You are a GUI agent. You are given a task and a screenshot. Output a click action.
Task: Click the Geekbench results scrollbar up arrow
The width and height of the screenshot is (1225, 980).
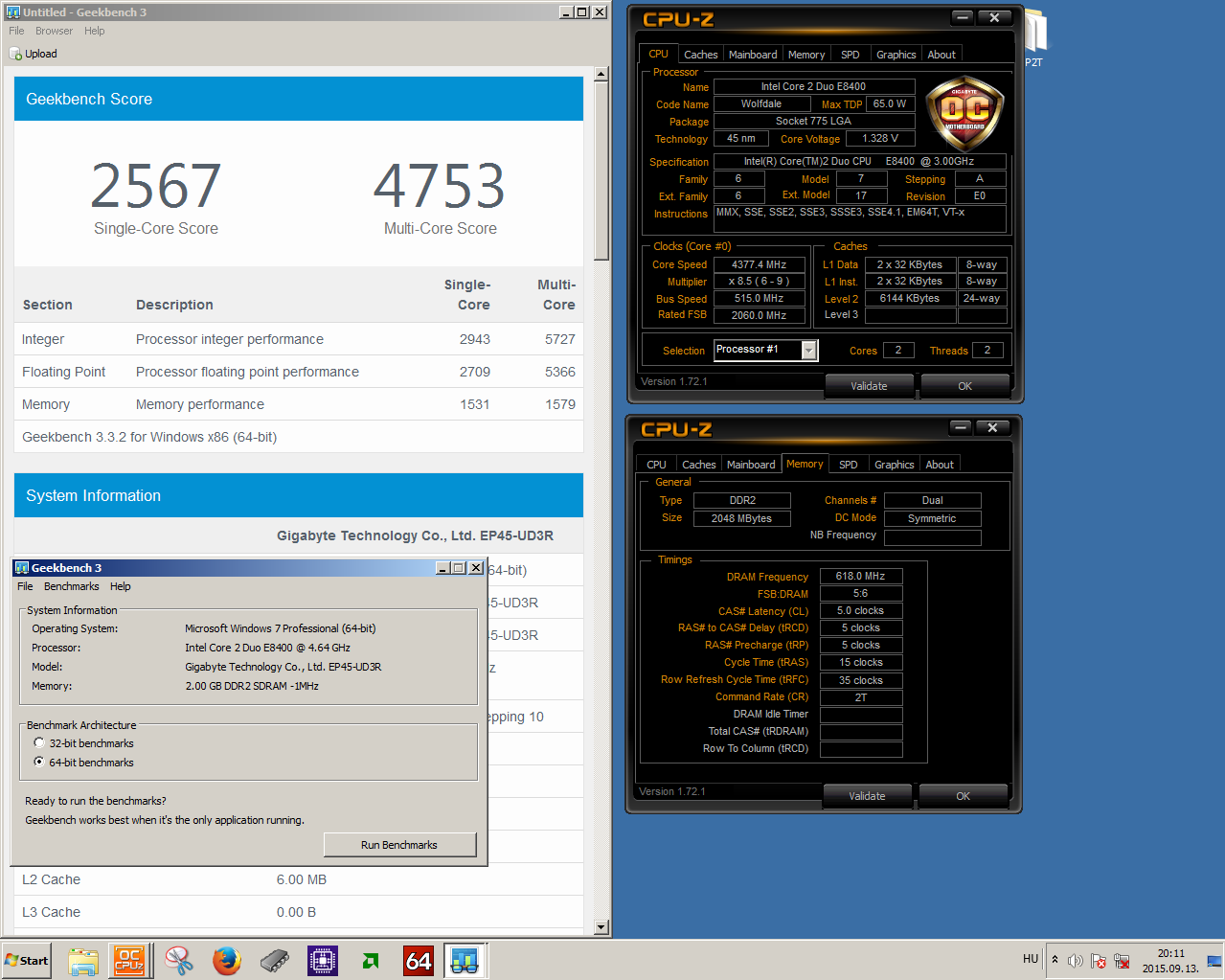pos(601,74)
